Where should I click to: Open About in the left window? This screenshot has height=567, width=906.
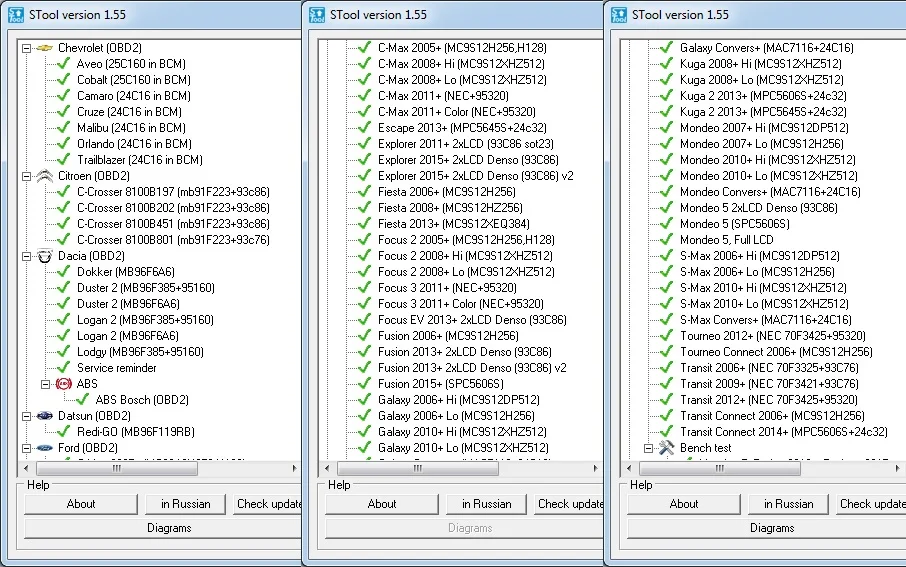click(81, 504)
